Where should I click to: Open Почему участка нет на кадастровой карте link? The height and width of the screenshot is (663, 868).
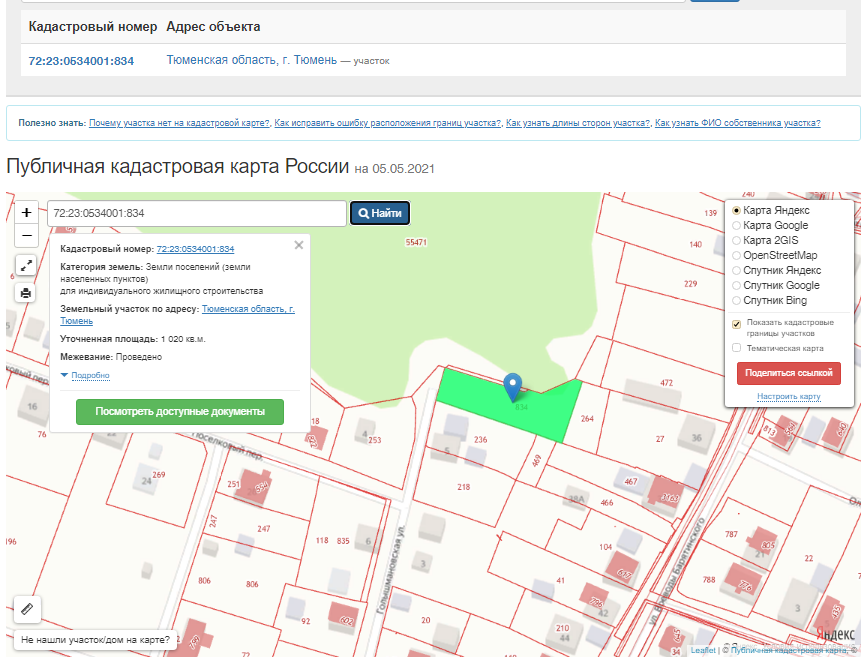[x=179, y=123]
